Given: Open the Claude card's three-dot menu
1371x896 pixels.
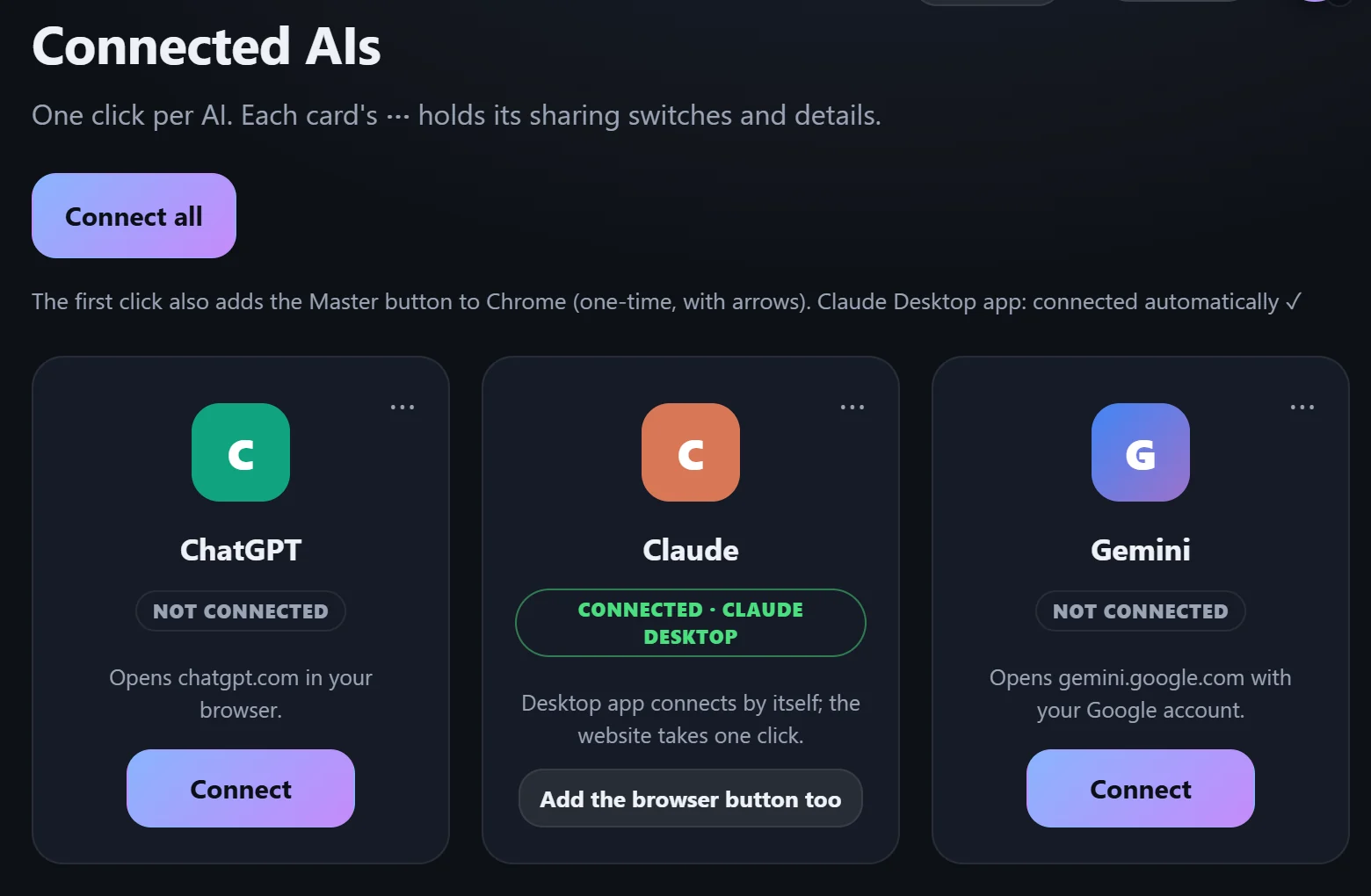Looking at the screenshot, I should (x=852, y=407).
